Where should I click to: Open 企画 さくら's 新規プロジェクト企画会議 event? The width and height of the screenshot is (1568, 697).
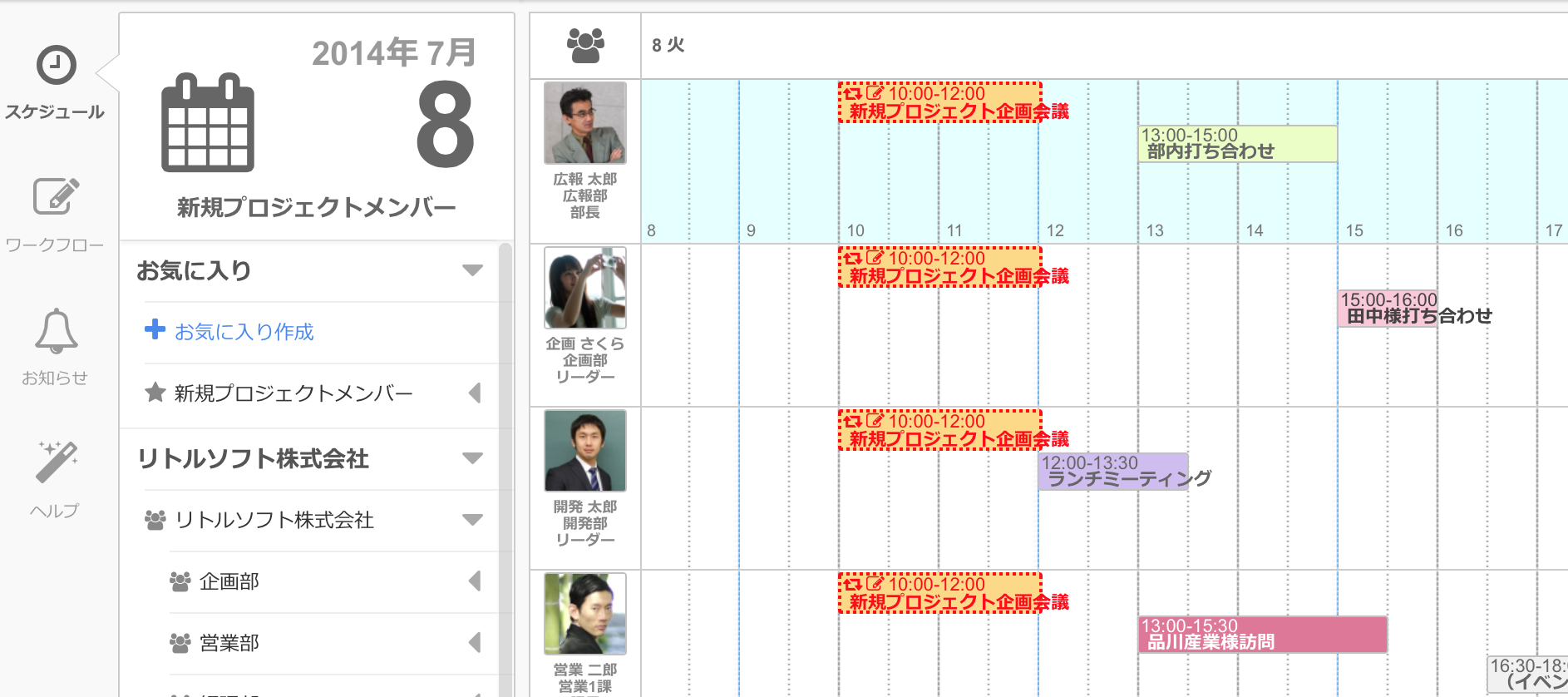[x=939, y=267]
